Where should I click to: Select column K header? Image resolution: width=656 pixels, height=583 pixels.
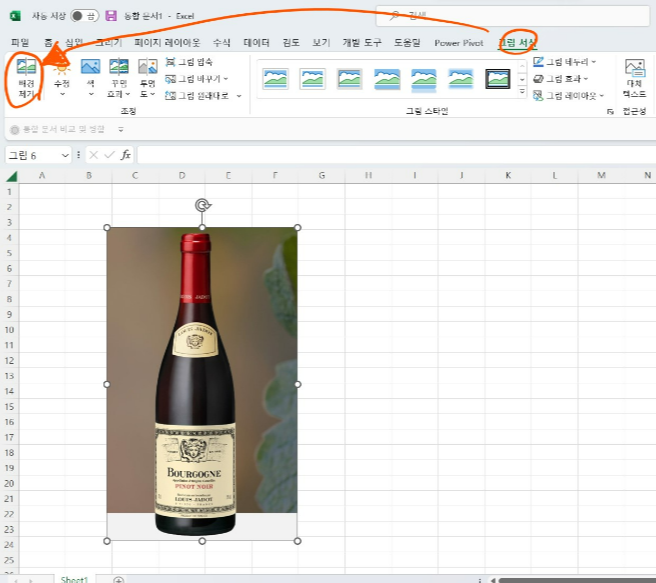click(508, 175)
